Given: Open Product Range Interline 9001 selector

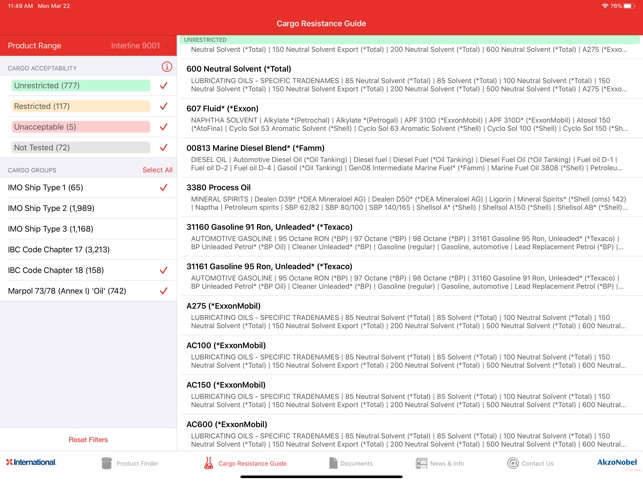Looking at the screenshot, I should point(88,46).
